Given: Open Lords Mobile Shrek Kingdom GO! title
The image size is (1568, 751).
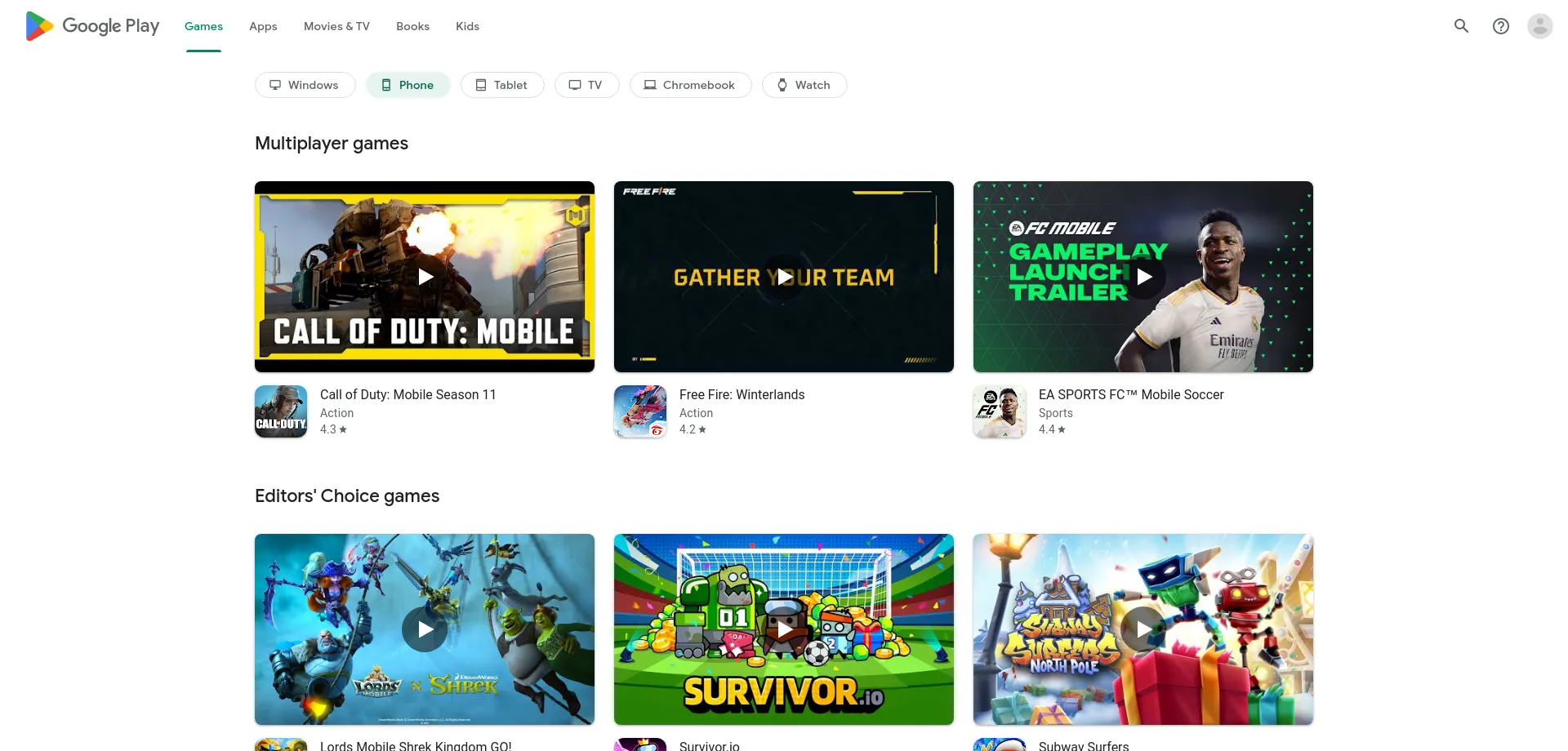Looking at the screenshot, I should click(x=416, y=745).
